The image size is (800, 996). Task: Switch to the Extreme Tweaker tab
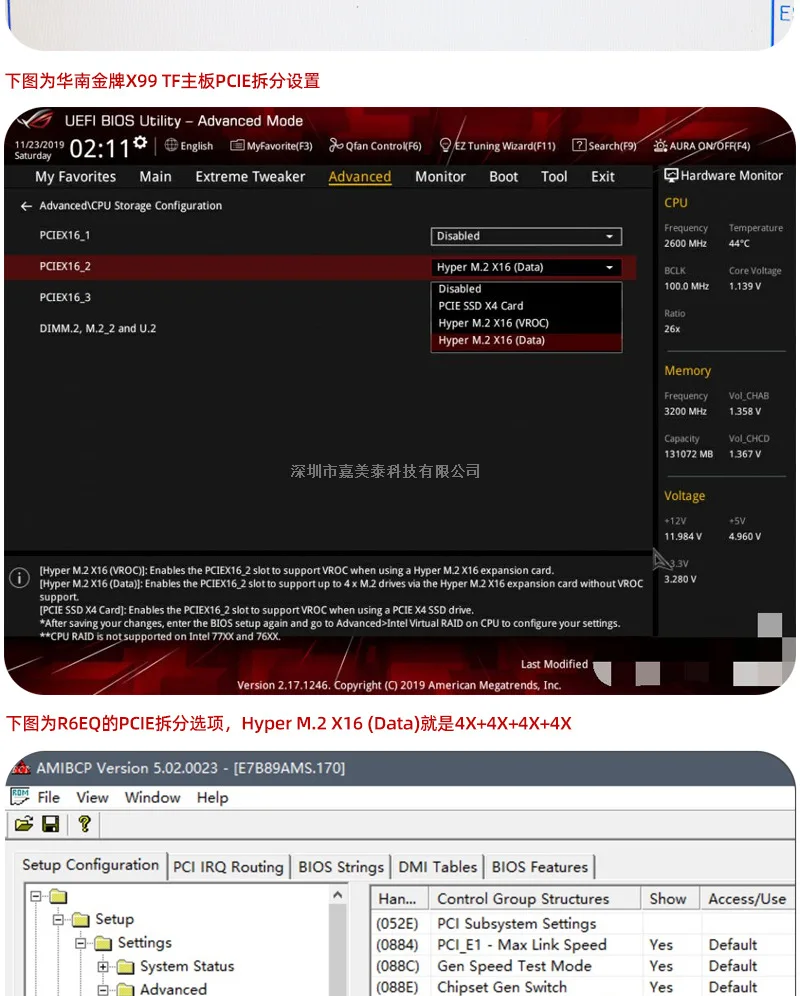250,177
